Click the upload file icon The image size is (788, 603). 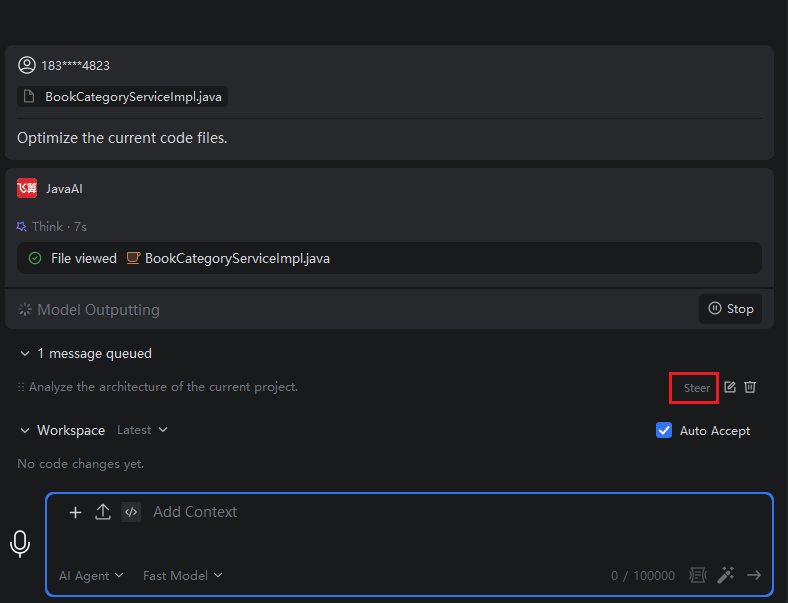coord(103,512)
